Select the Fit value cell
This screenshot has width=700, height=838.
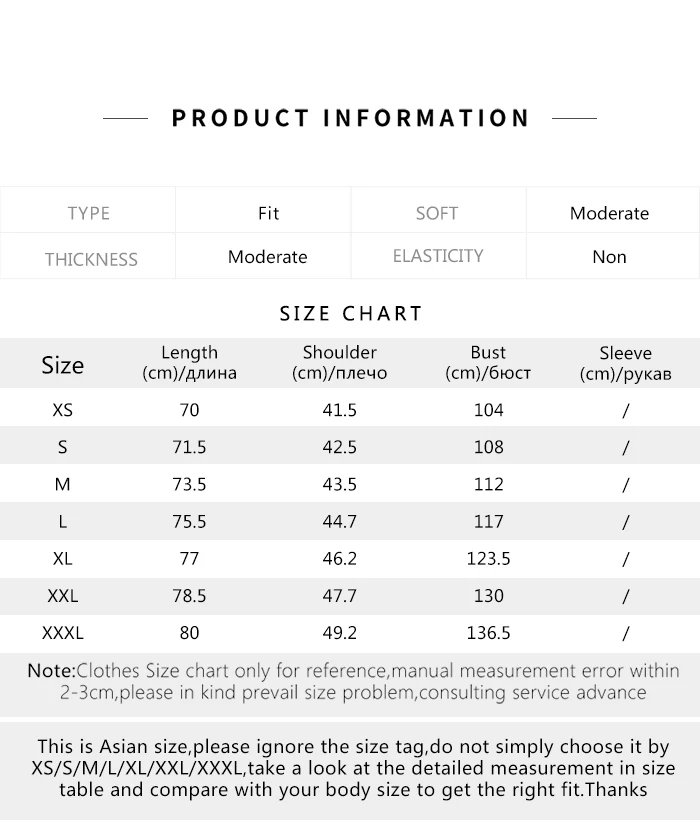(268, 213)
